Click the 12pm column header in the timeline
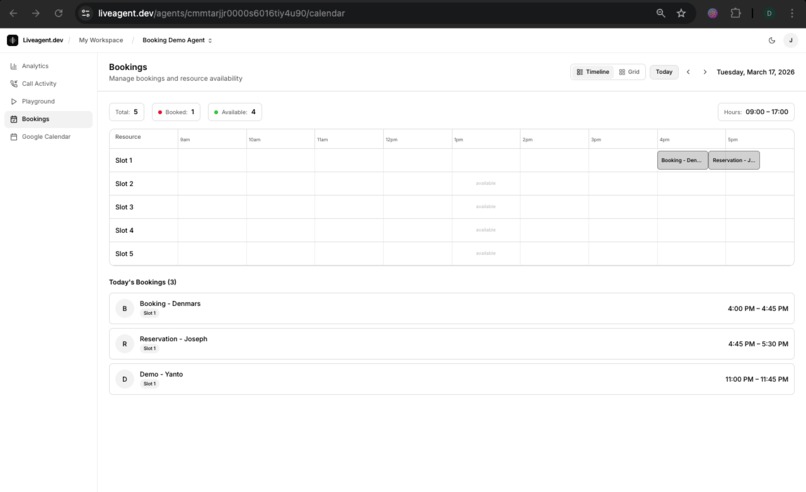806x492 pixels. pyautogui.click(x=391, y=140)
